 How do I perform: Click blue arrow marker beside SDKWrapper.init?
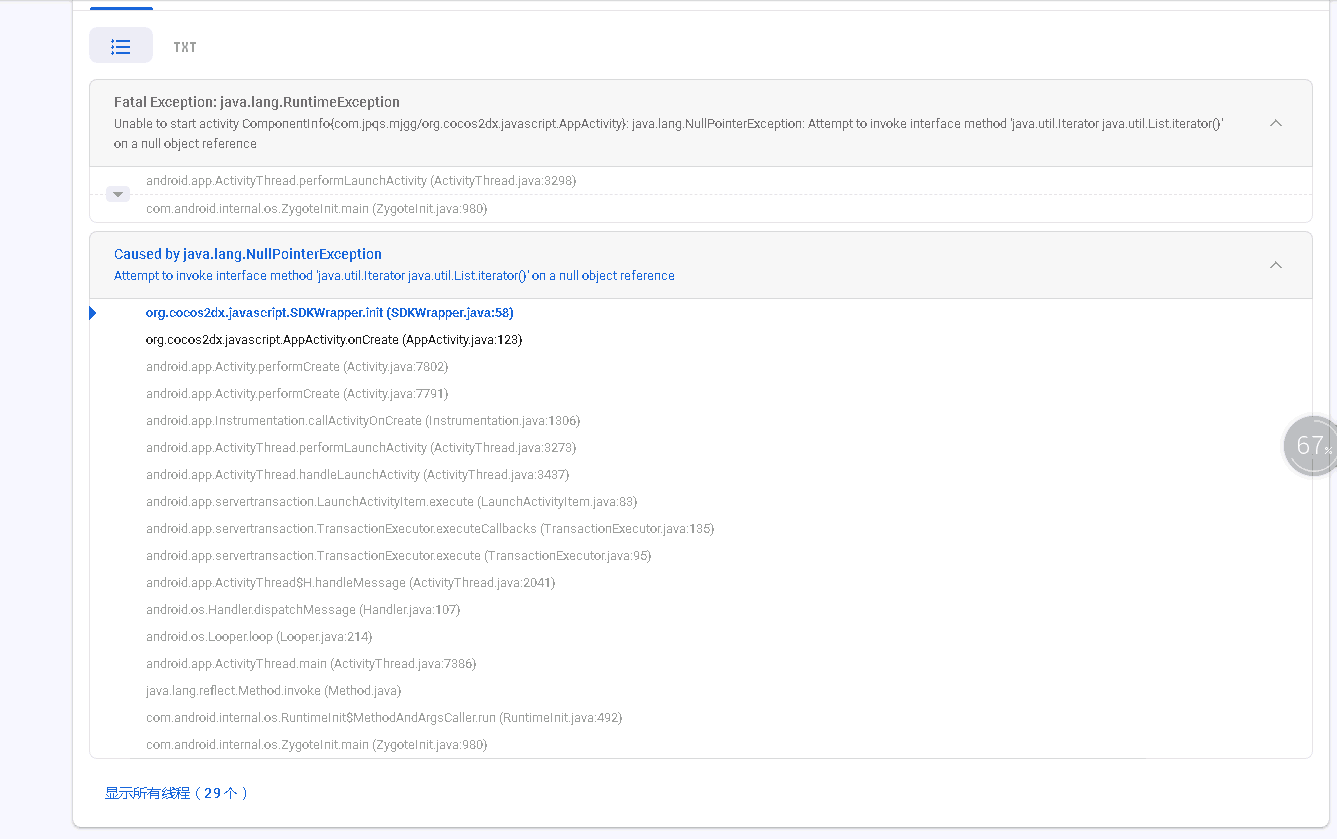pos(93,313)
